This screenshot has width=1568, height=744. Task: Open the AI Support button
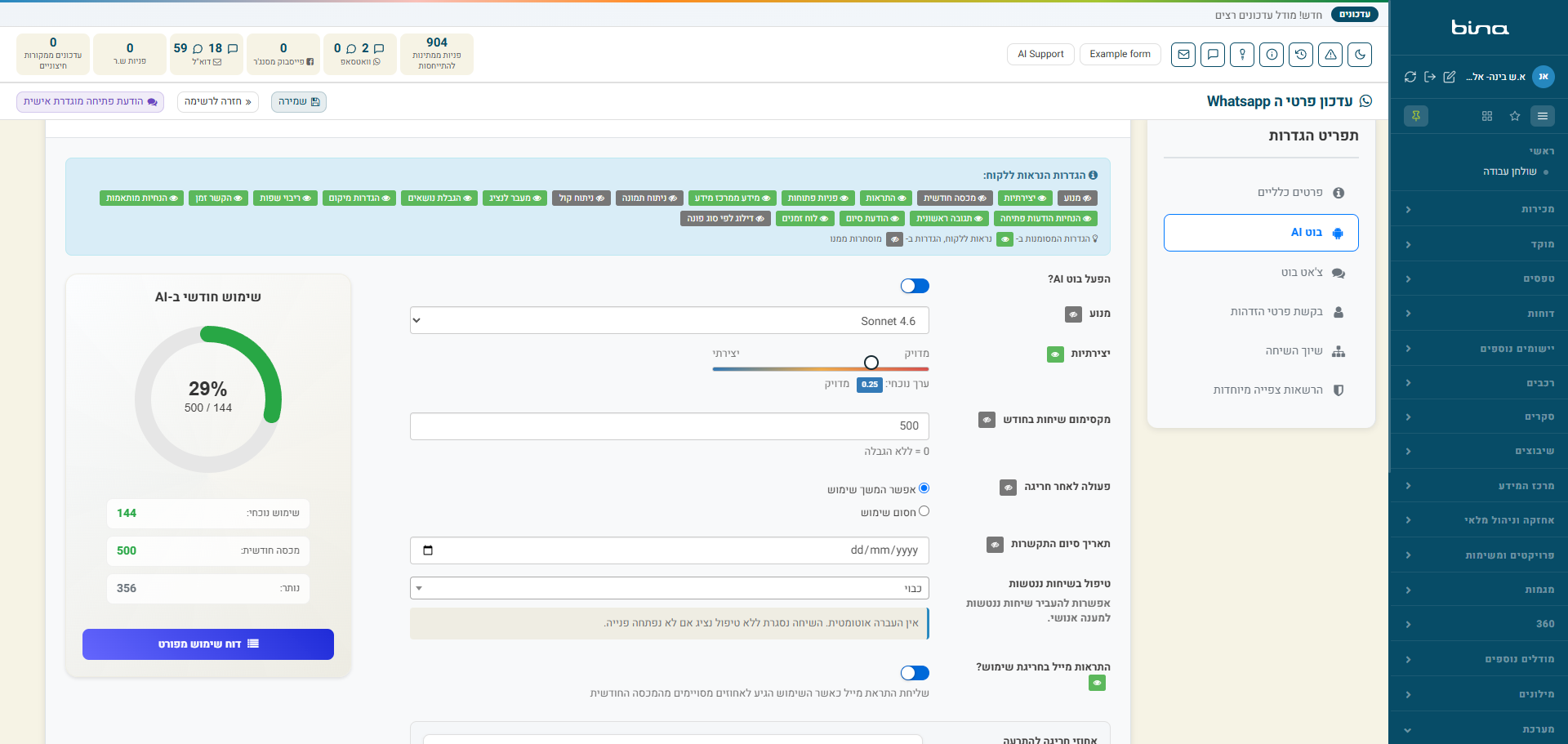point(1040,55)
